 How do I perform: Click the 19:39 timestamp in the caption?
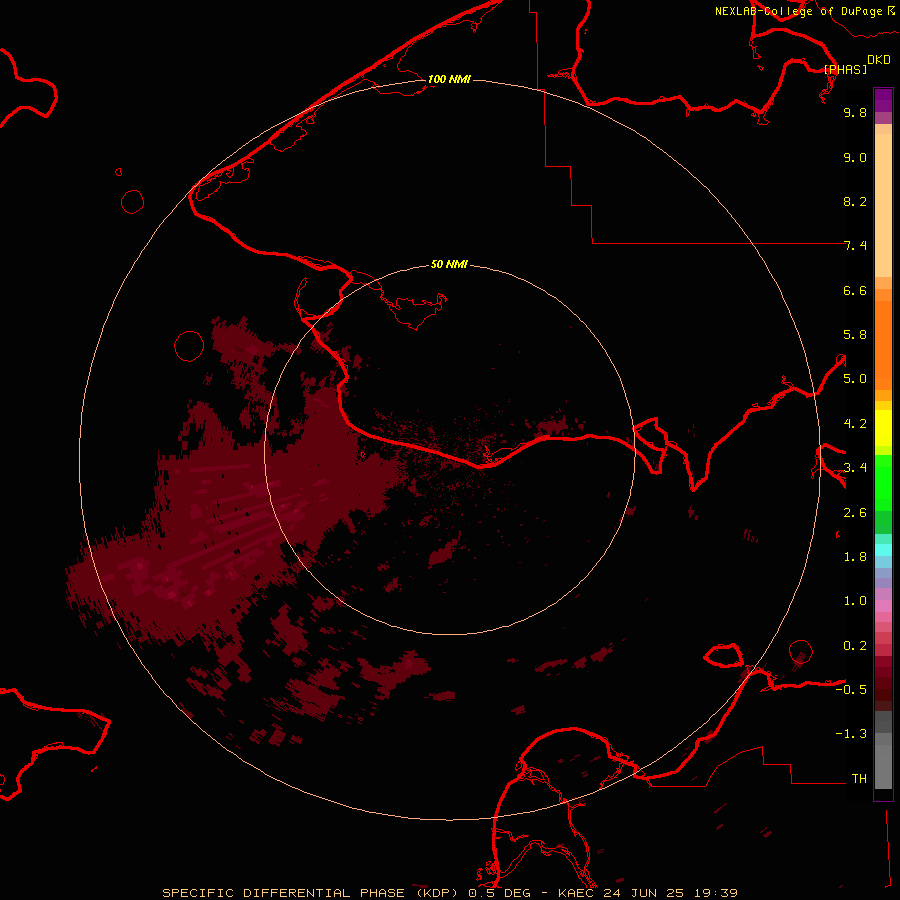click(x=717, y=893)
